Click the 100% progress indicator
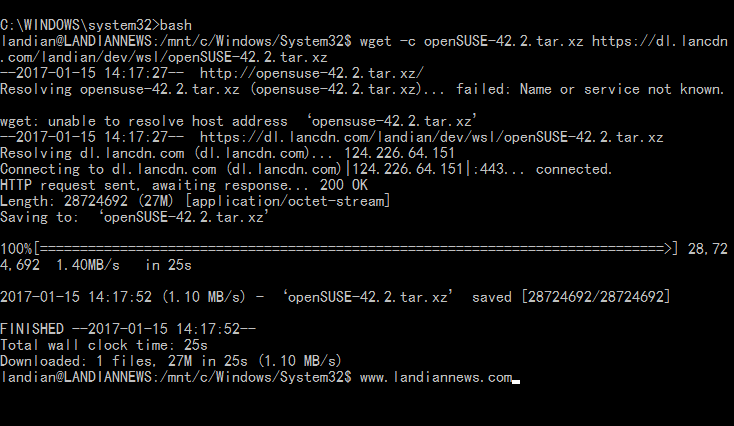 pyautogui.click(x=17, y=249)
